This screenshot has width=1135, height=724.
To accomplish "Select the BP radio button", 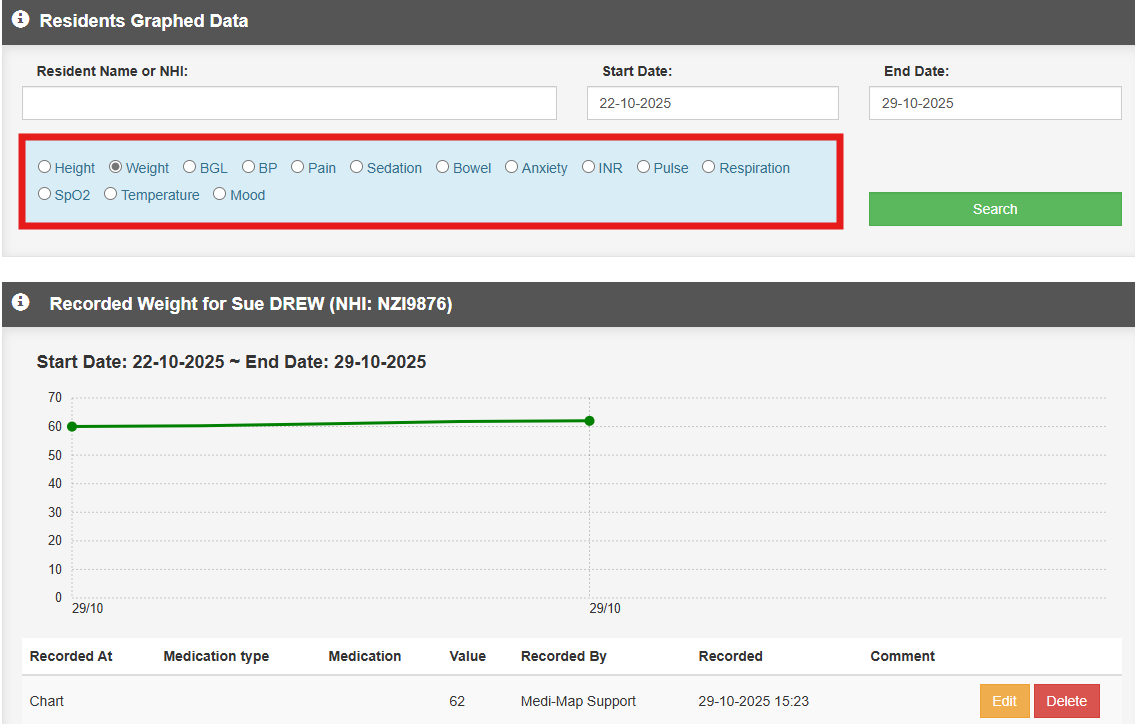I will click(249, 168).
